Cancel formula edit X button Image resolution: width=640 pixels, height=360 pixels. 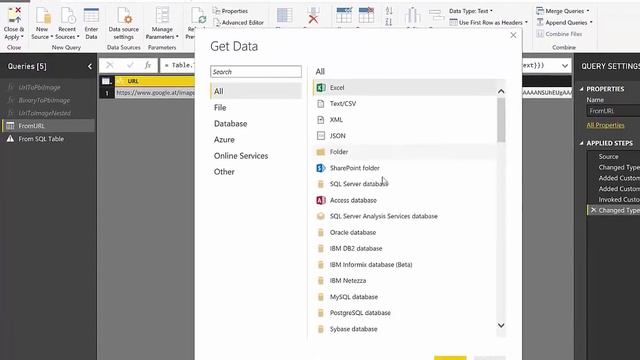coord(109,65)
